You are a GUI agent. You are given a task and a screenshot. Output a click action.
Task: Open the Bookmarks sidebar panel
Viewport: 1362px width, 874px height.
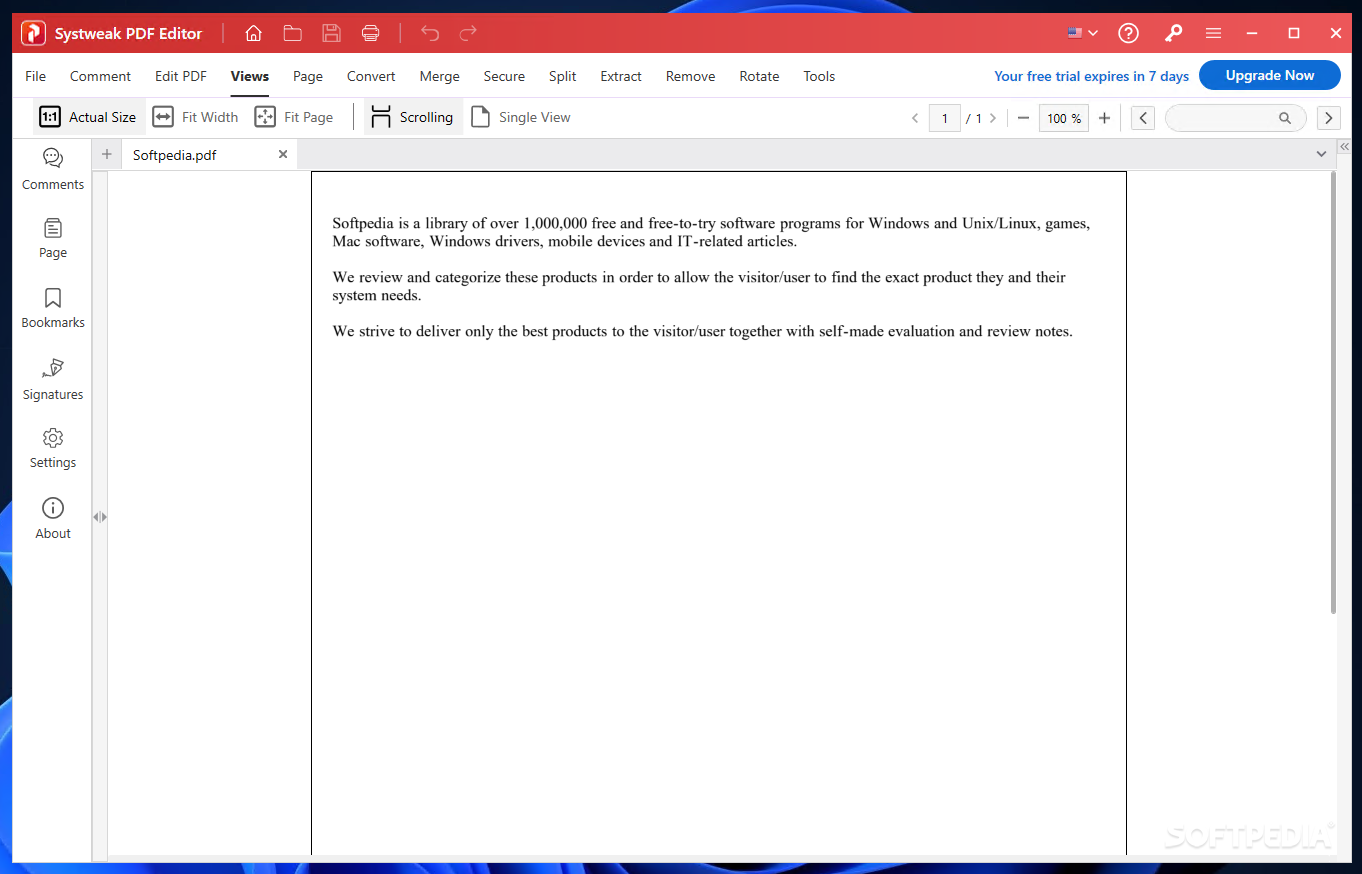click(x=53, y=308)
